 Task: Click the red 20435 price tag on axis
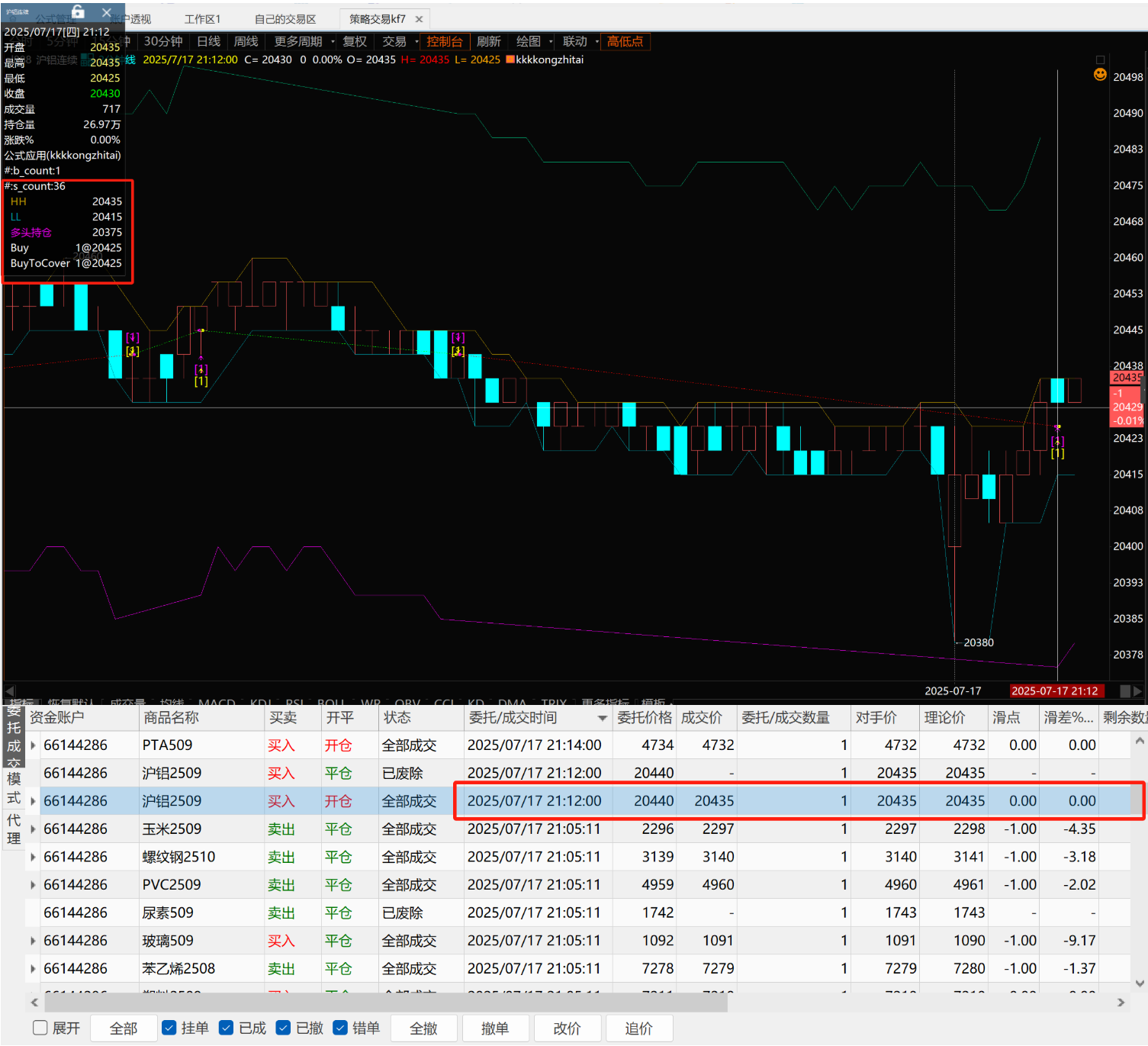1127,378
